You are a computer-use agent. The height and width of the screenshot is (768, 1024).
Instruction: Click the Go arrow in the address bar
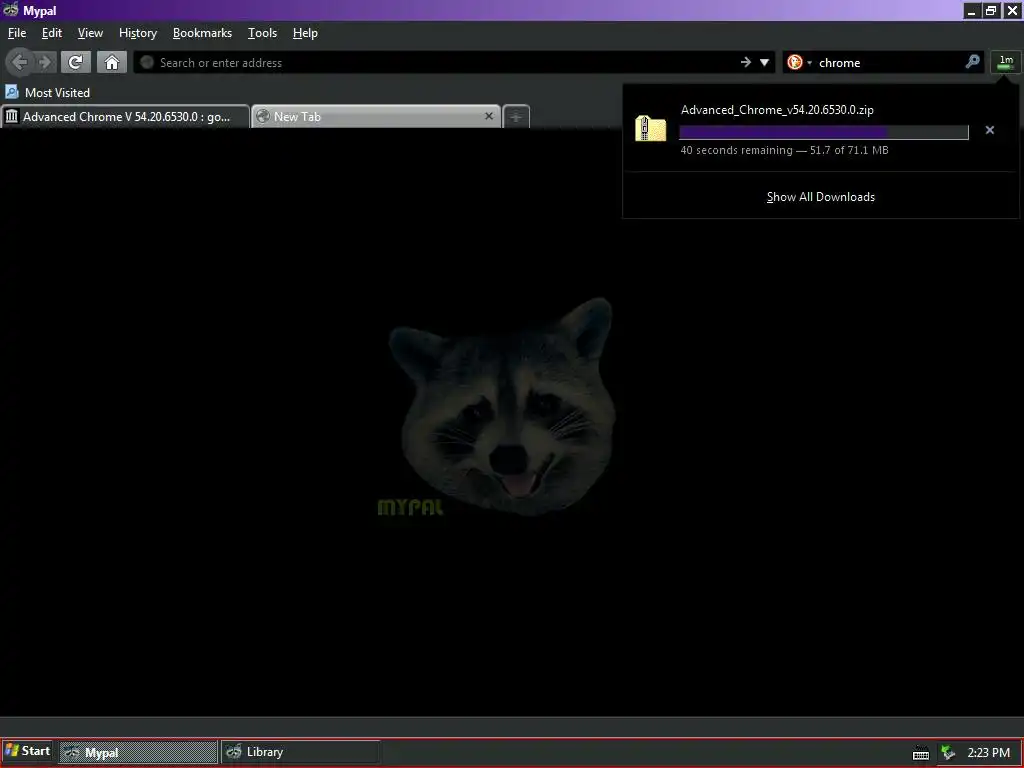click(x=746, y=62)
